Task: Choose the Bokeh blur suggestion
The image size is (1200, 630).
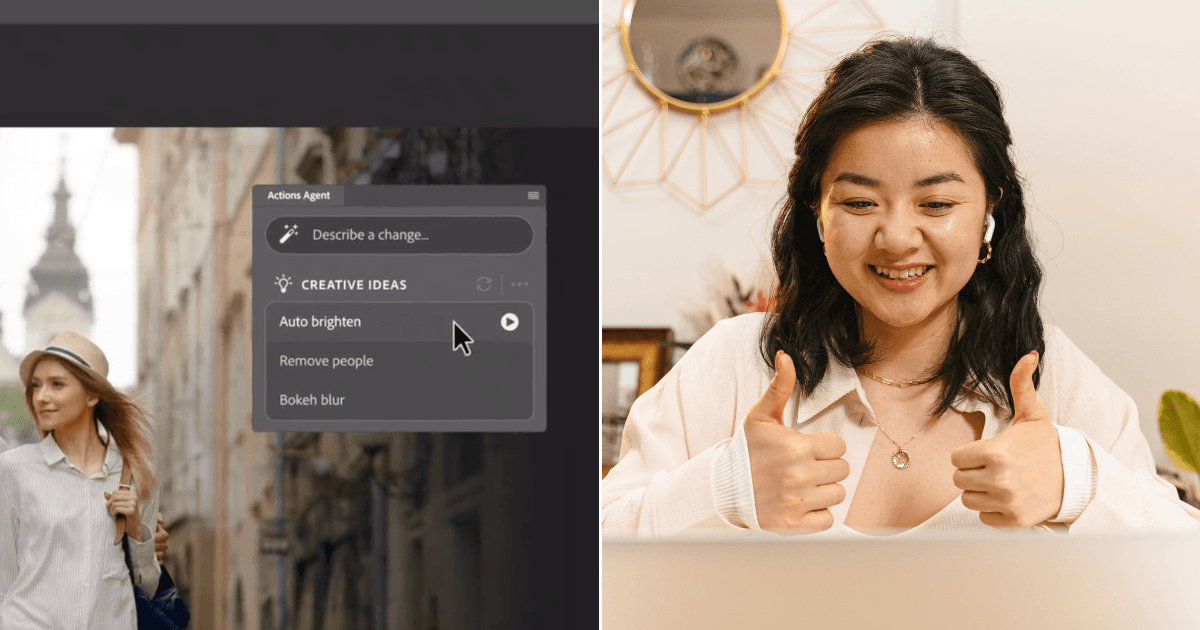Action: [312, 400]
